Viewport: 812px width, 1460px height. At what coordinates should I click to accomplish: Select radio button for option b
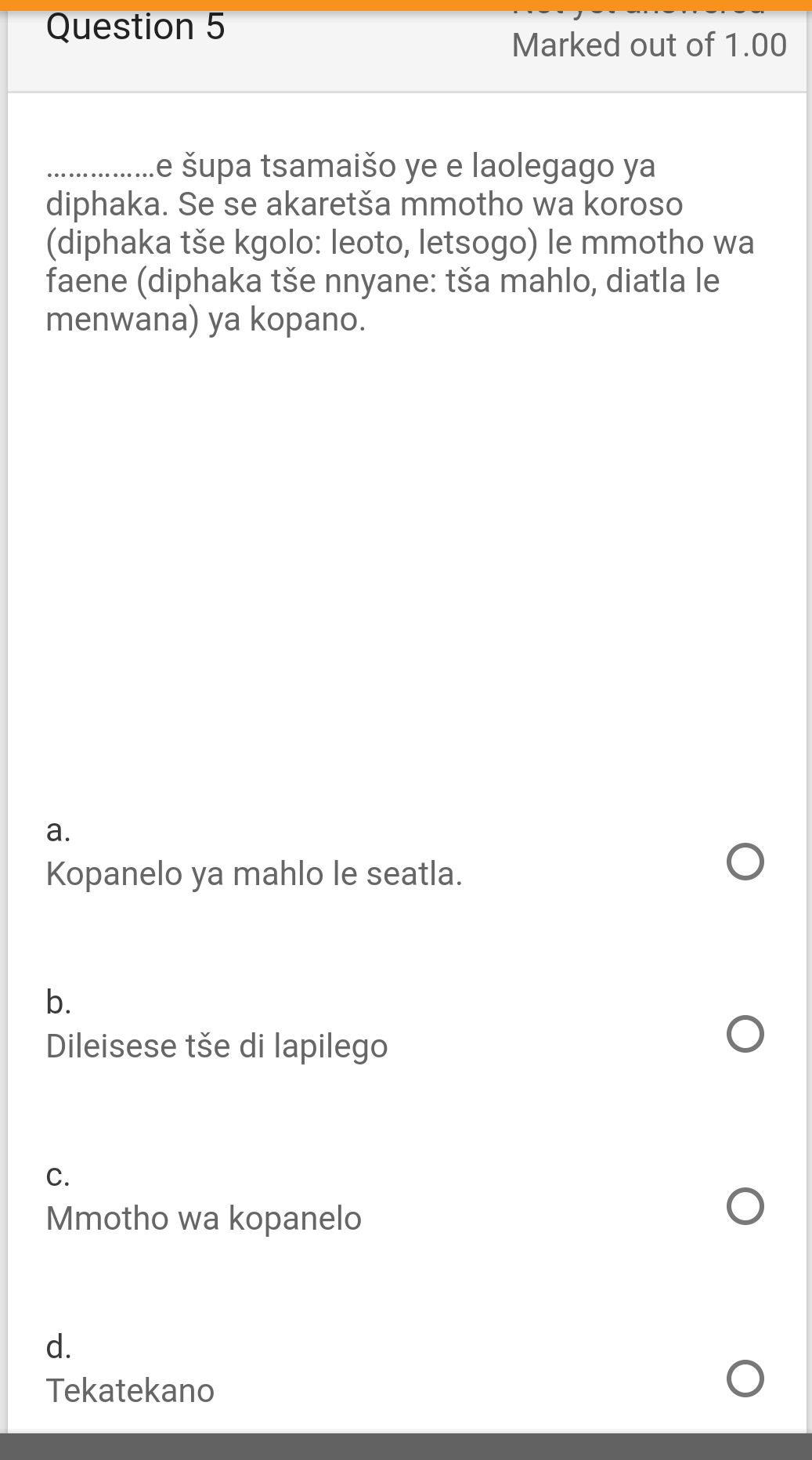(745, 1035)
